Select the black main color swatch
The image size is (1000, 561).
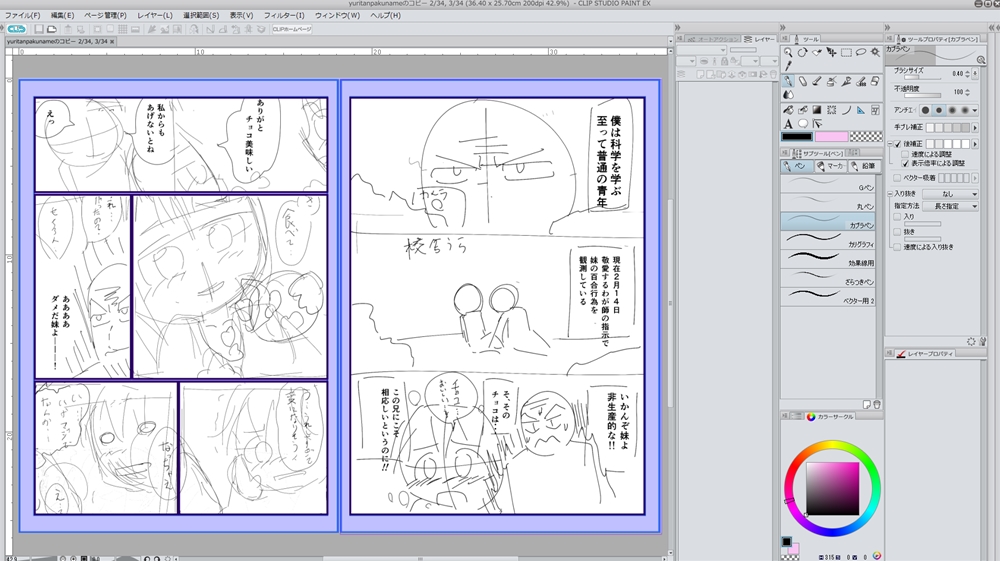(797, 136)
